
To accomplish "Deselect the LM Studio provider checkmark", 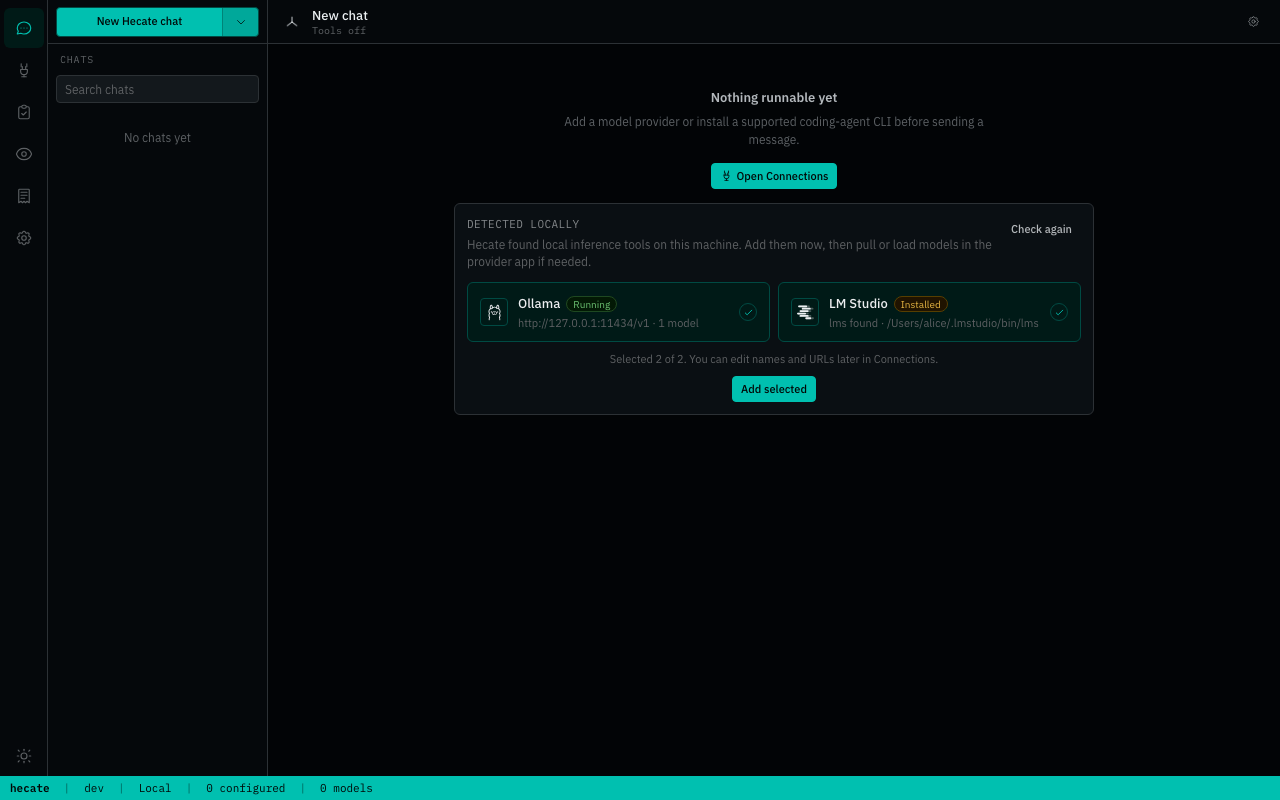I will point(1059,312).
